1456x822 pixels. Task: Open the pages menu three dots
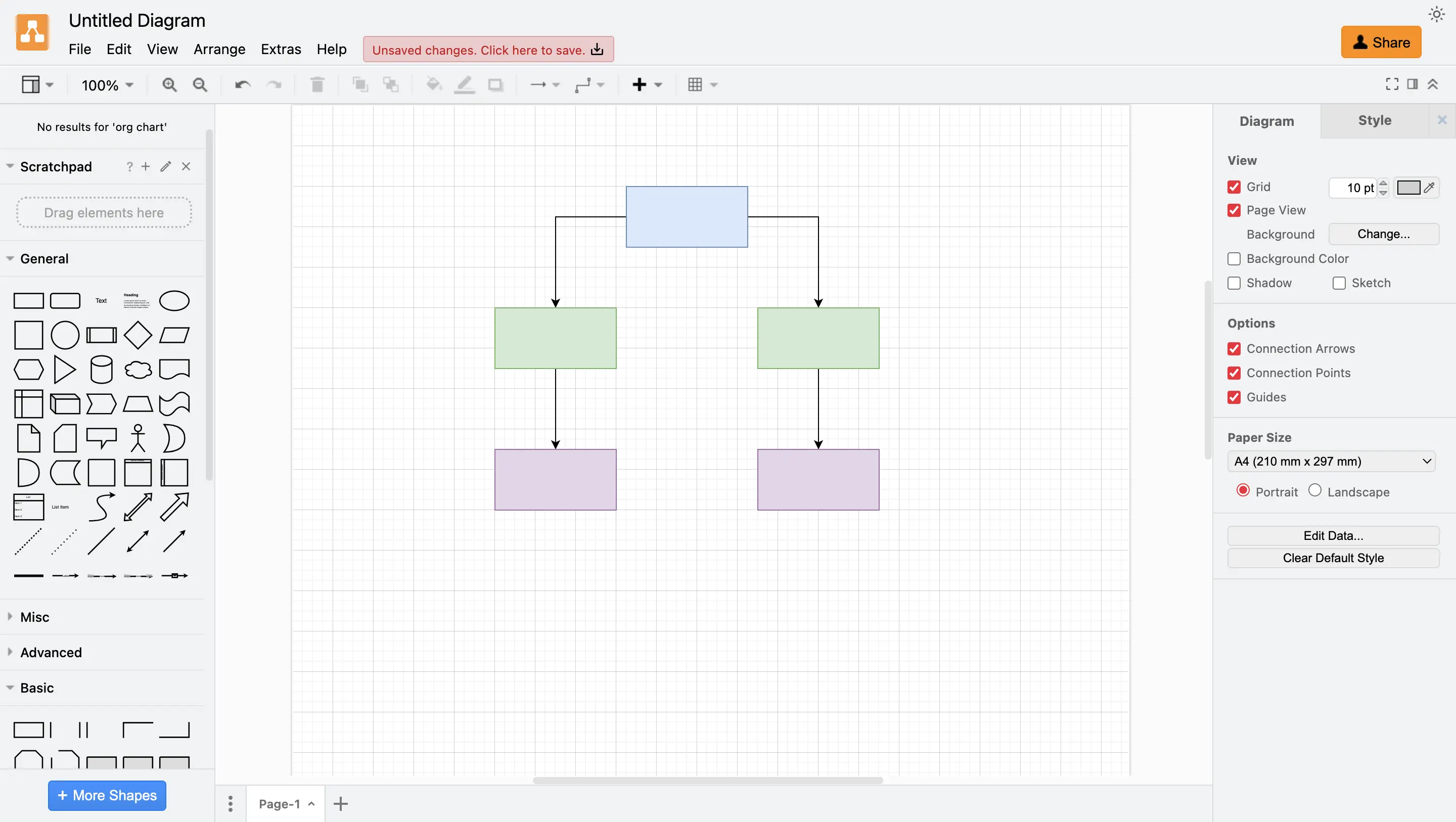pyautogui.click(x=230, y=803)
